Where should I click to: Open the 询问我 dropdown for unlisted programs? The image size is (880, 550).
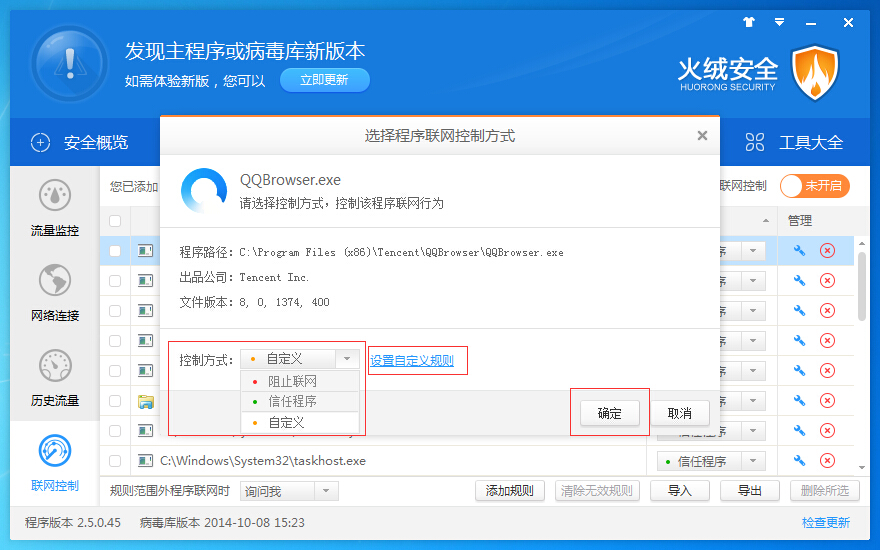tap(289, 491)
